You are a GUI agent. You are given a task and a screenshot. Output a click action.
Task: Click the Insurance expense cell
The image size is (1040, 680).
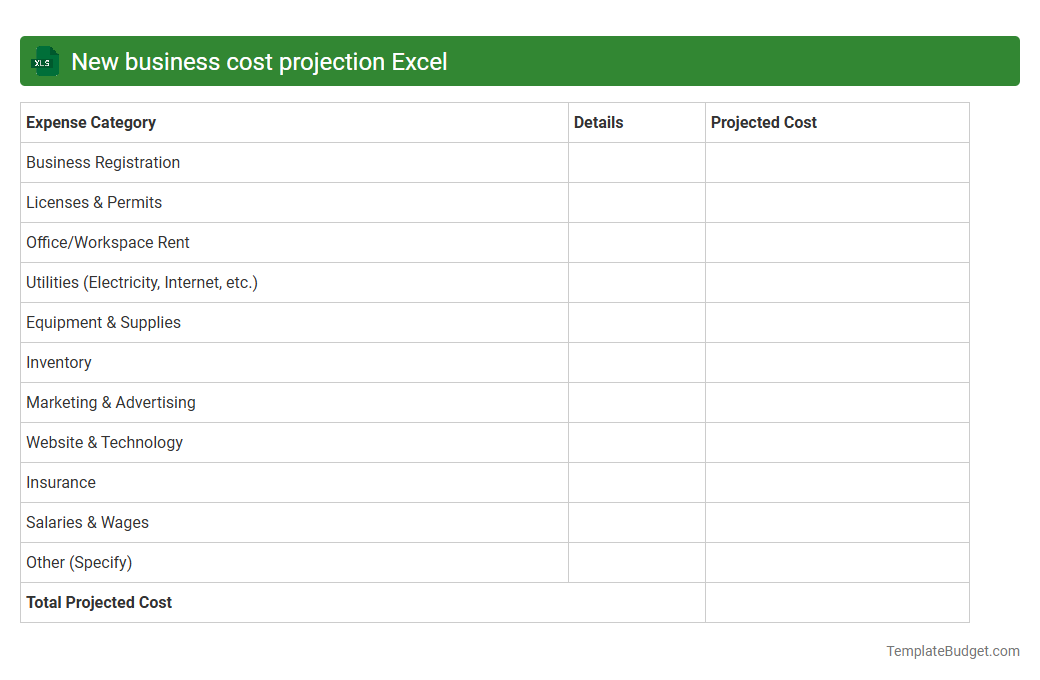(x=60, y=482)
